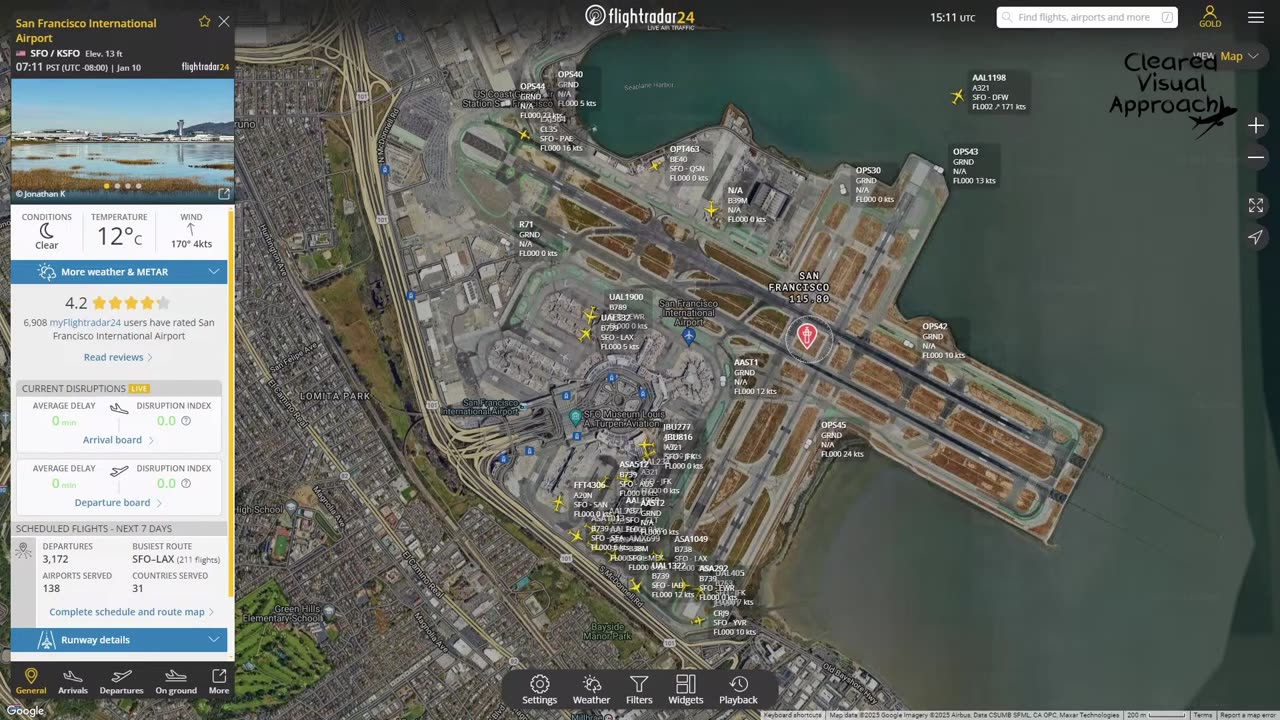This screenshot has height=720, width=1280.
Task: Switch to the General tab
Action: pyautogui.click(x=31, y=681)
